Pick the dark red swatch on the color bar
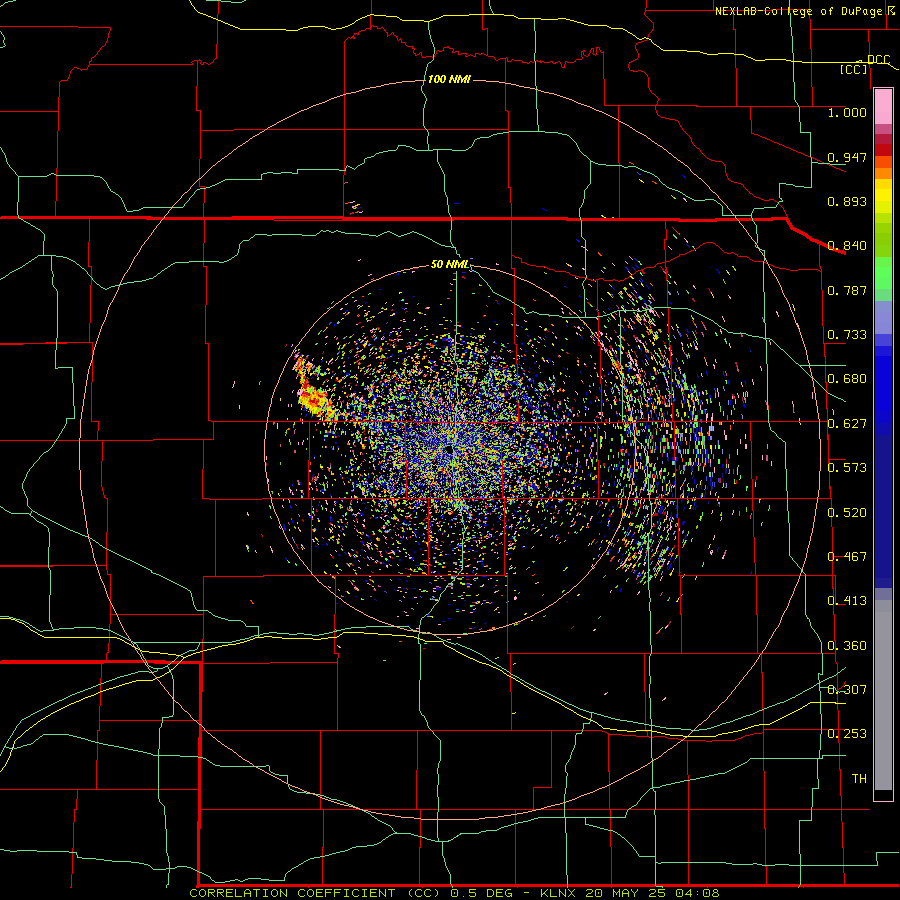The height and width of the screenshot is (900, 900). [883, 150]
